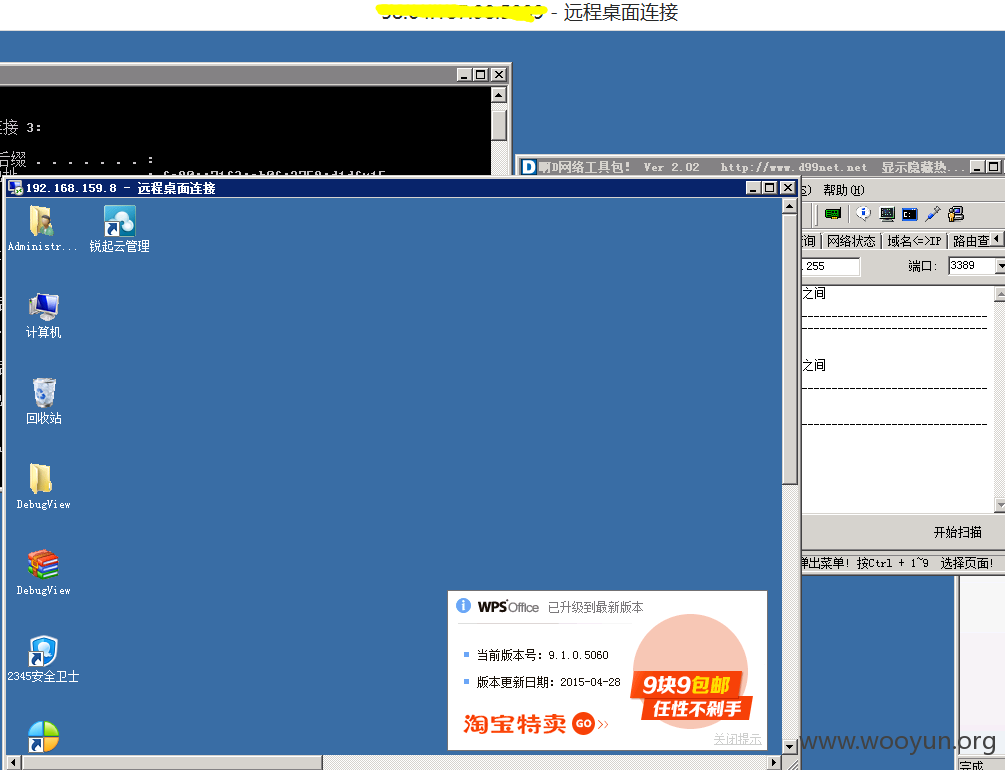Click the info speech bubble toolbar icon
Screen dimensions: 1005x770
[x=863, y=213]
